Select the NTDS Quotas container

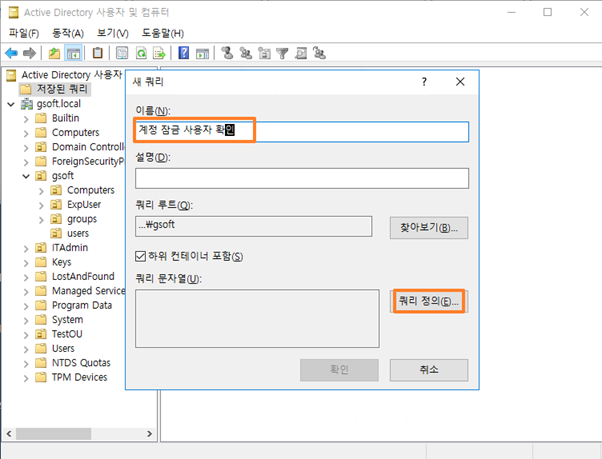tap(73, 363)
